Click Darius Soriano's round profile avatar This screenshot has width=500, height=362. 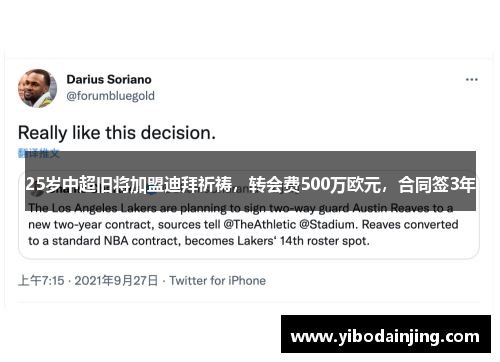[37, 88]
